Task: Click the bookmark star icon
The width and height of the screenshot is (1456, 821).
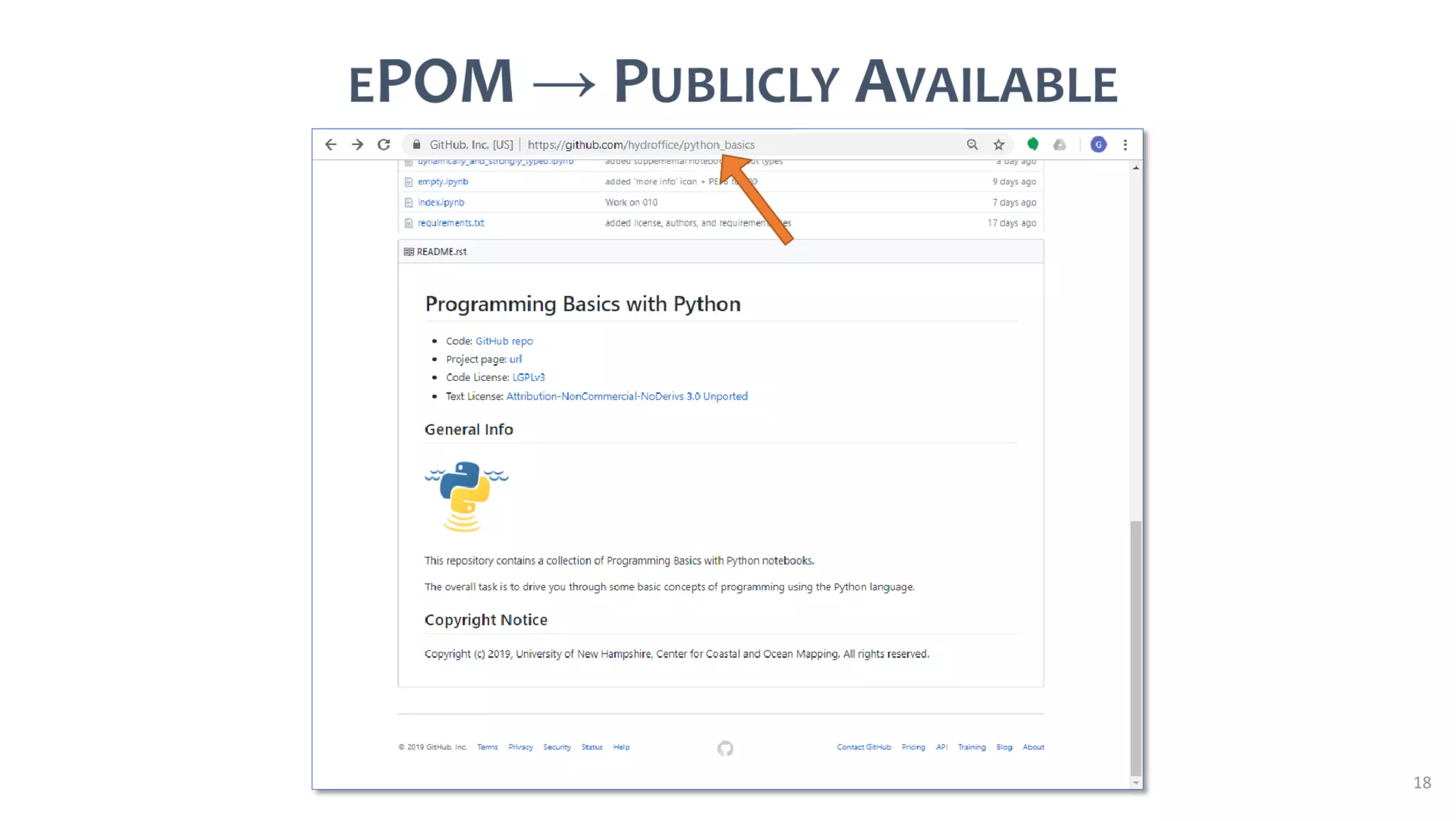Action: (999, 144)
